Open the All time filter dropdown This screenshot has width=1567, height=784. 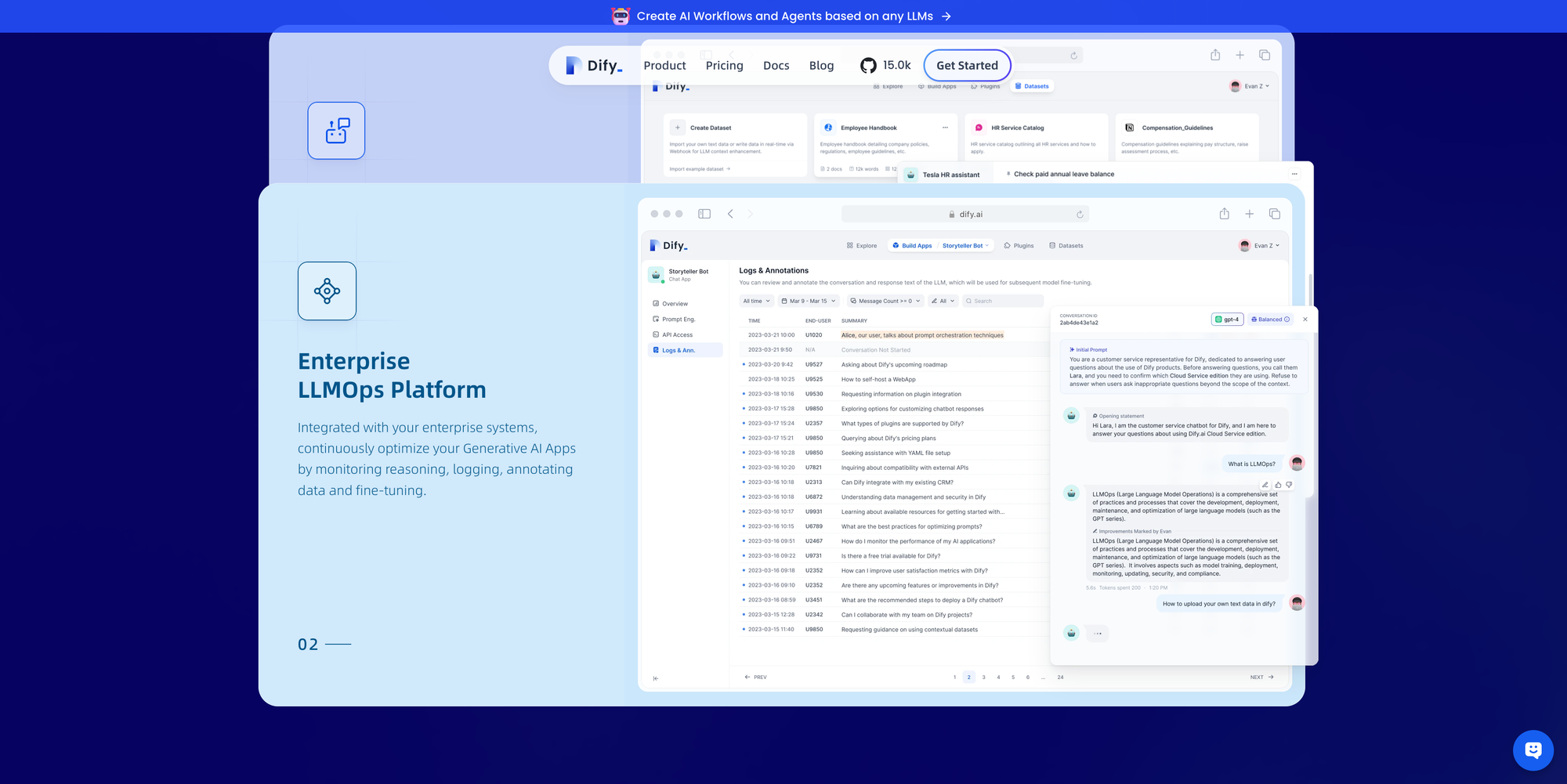click(x=757, y=301)
